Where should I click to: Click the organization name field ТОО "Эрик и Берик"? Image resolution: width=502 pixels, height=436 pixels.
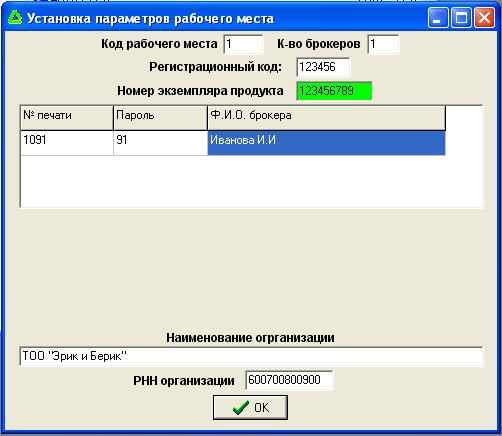[x=251, y=356]
